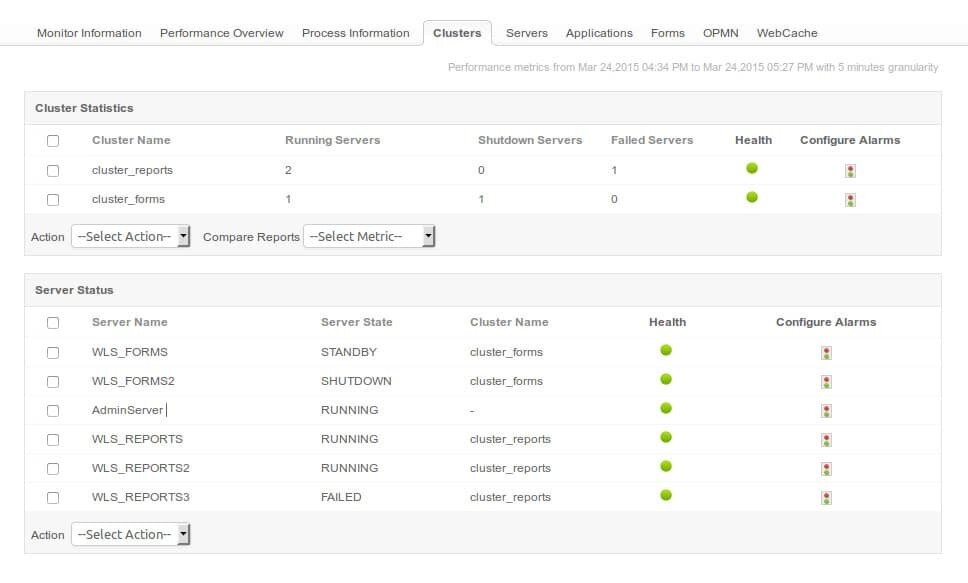
Task: Click inside the AdminServer name field
Action: (x=126, y=410)
